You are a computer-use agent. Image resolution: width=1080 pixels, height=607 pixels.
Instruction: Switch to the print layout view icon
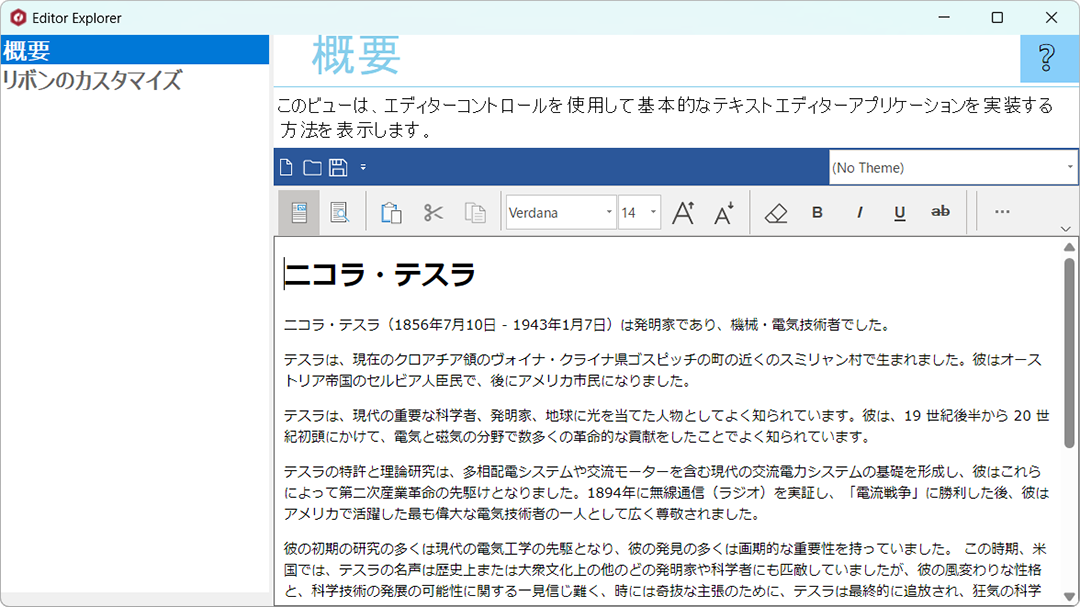(299, 212)
